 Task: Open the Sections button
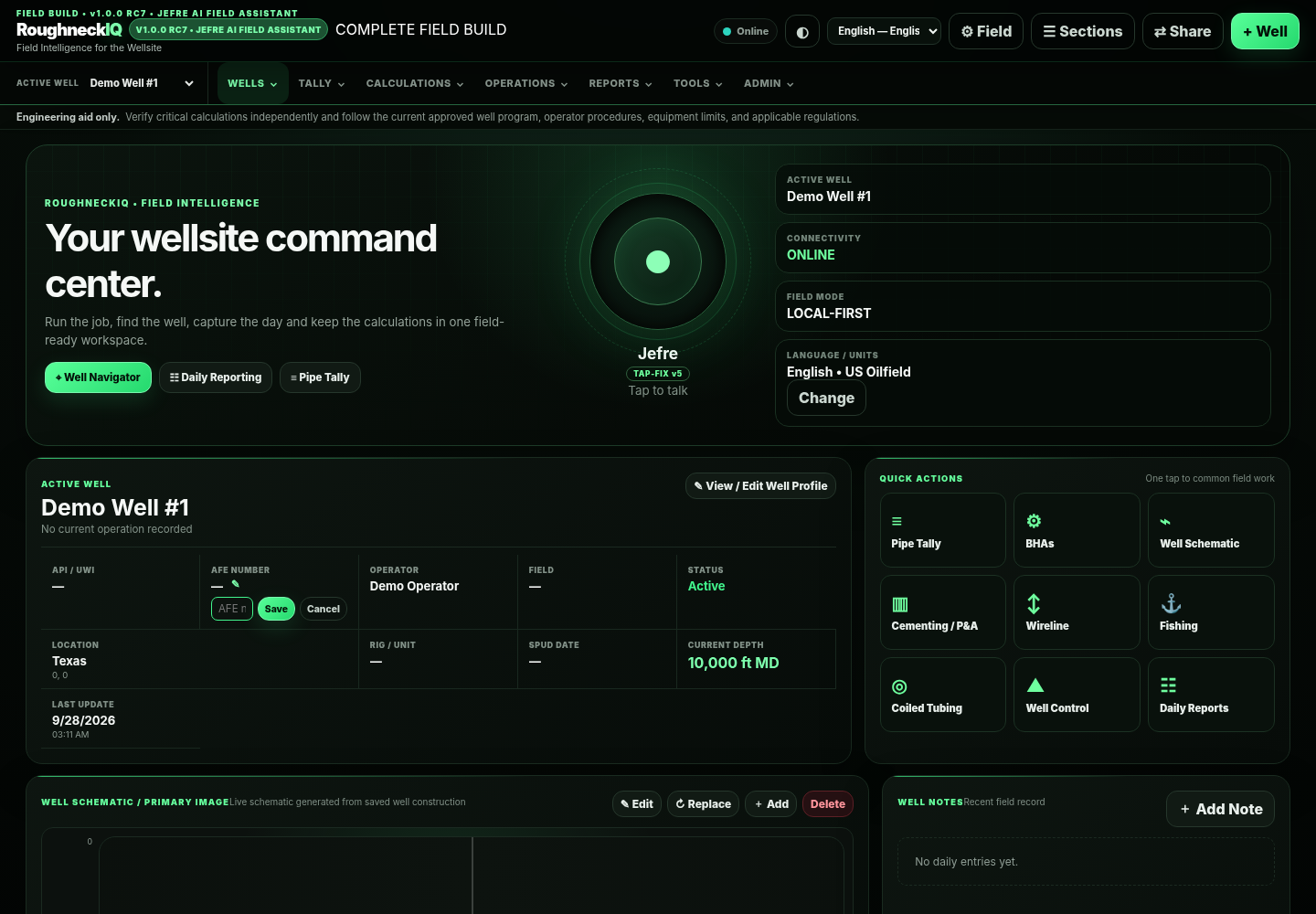[1083, 31]
